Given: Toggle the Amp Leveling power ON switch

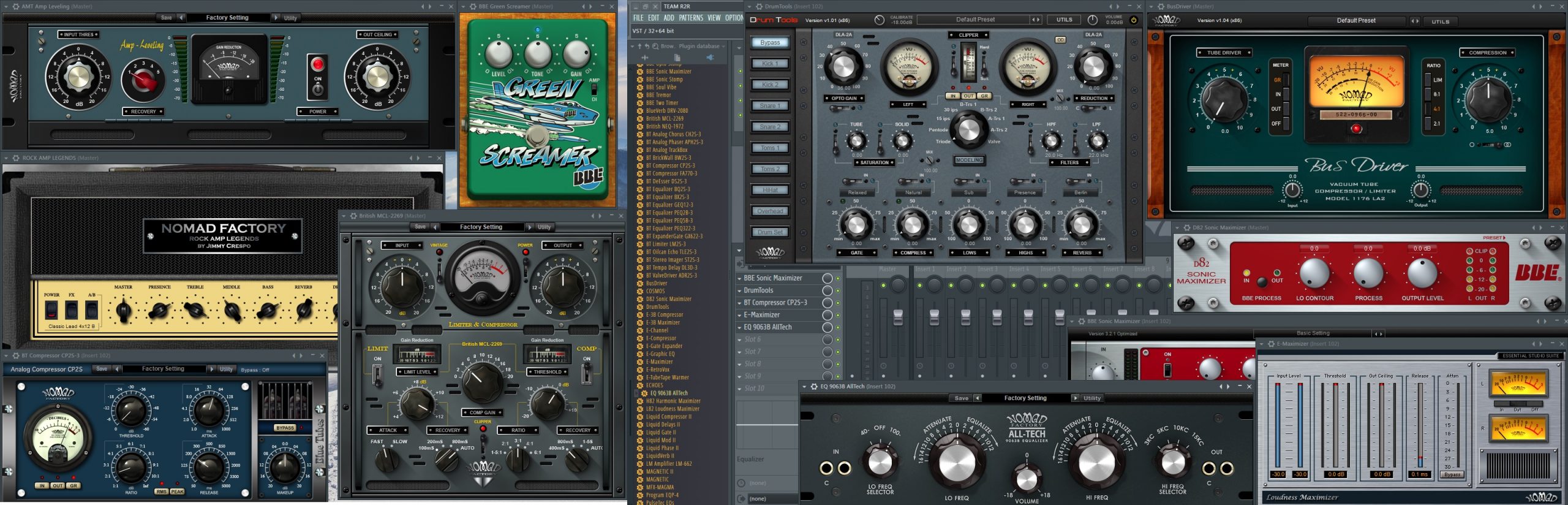Looking at the screenshot, I should 317,91.
